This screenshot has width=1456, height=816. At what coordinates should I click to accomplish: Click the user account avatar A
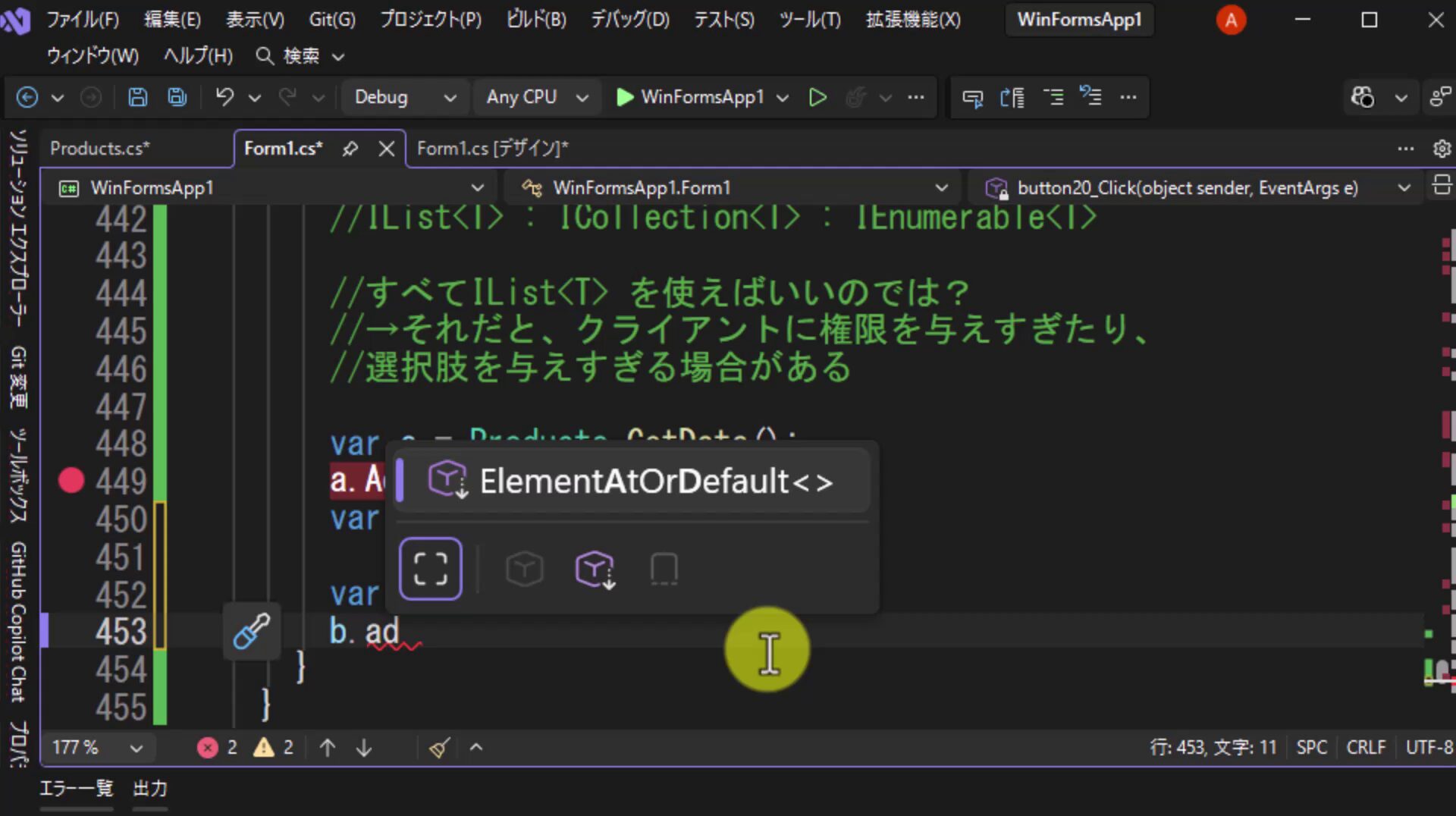click(x=1231, y=20)
